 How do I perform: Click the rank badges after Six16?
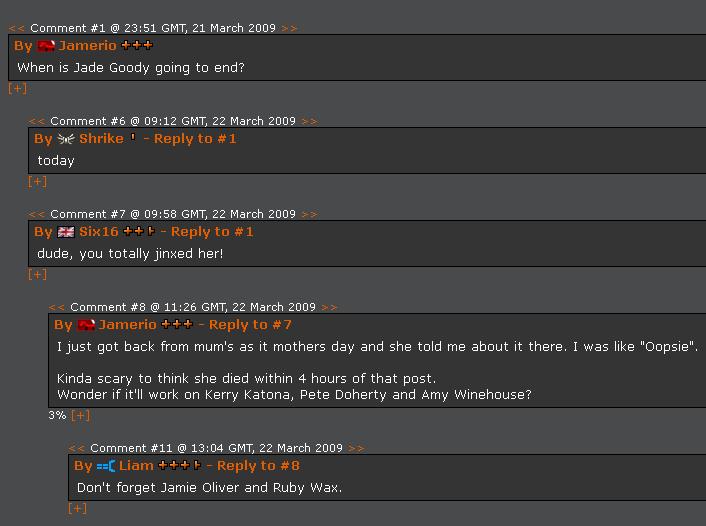tap(139, 232)
